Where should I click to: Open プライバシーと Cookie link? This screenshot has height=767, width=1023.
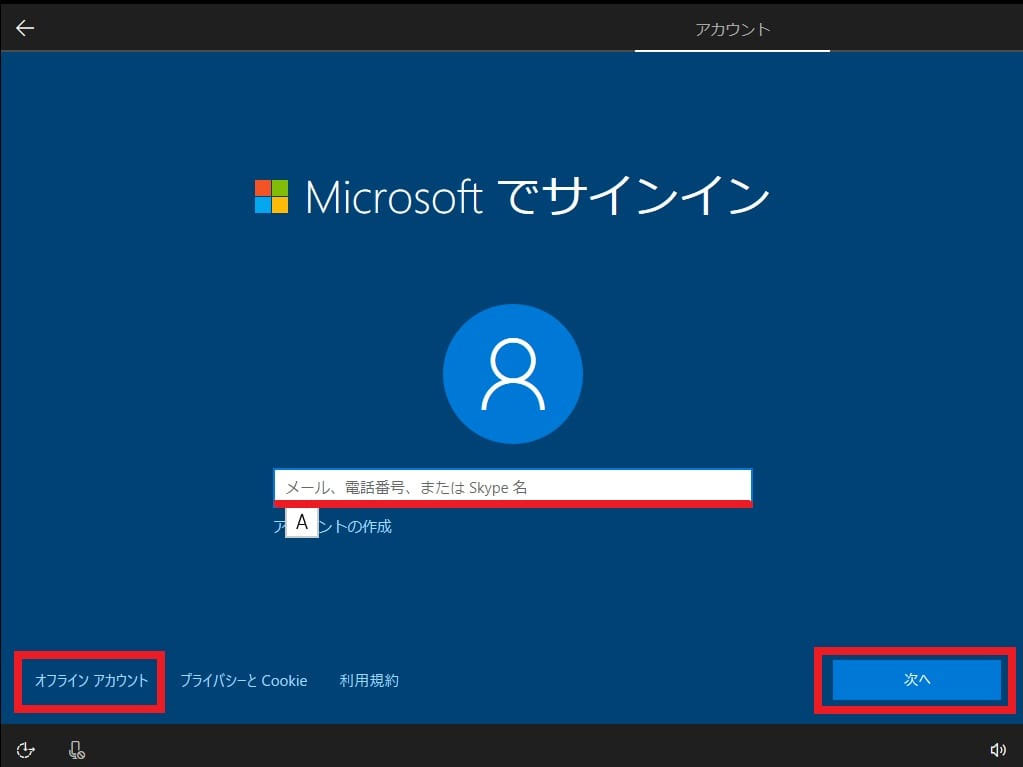point(243,680)
